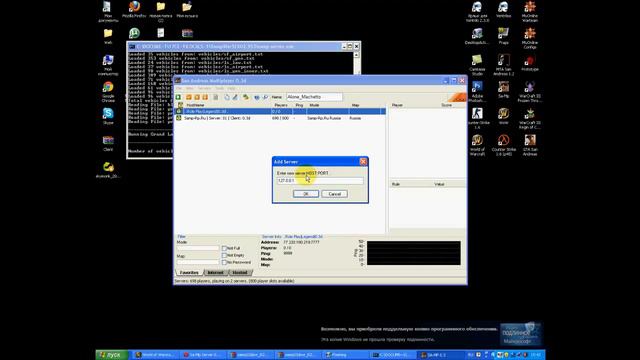Open the View menu in SA-MP

tap(190, 88)
